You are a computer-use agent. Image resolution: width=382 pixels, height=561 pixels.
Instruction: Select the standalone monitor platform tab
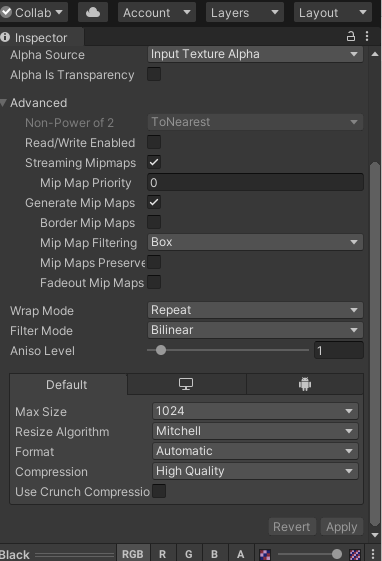[x=186, y=384]
